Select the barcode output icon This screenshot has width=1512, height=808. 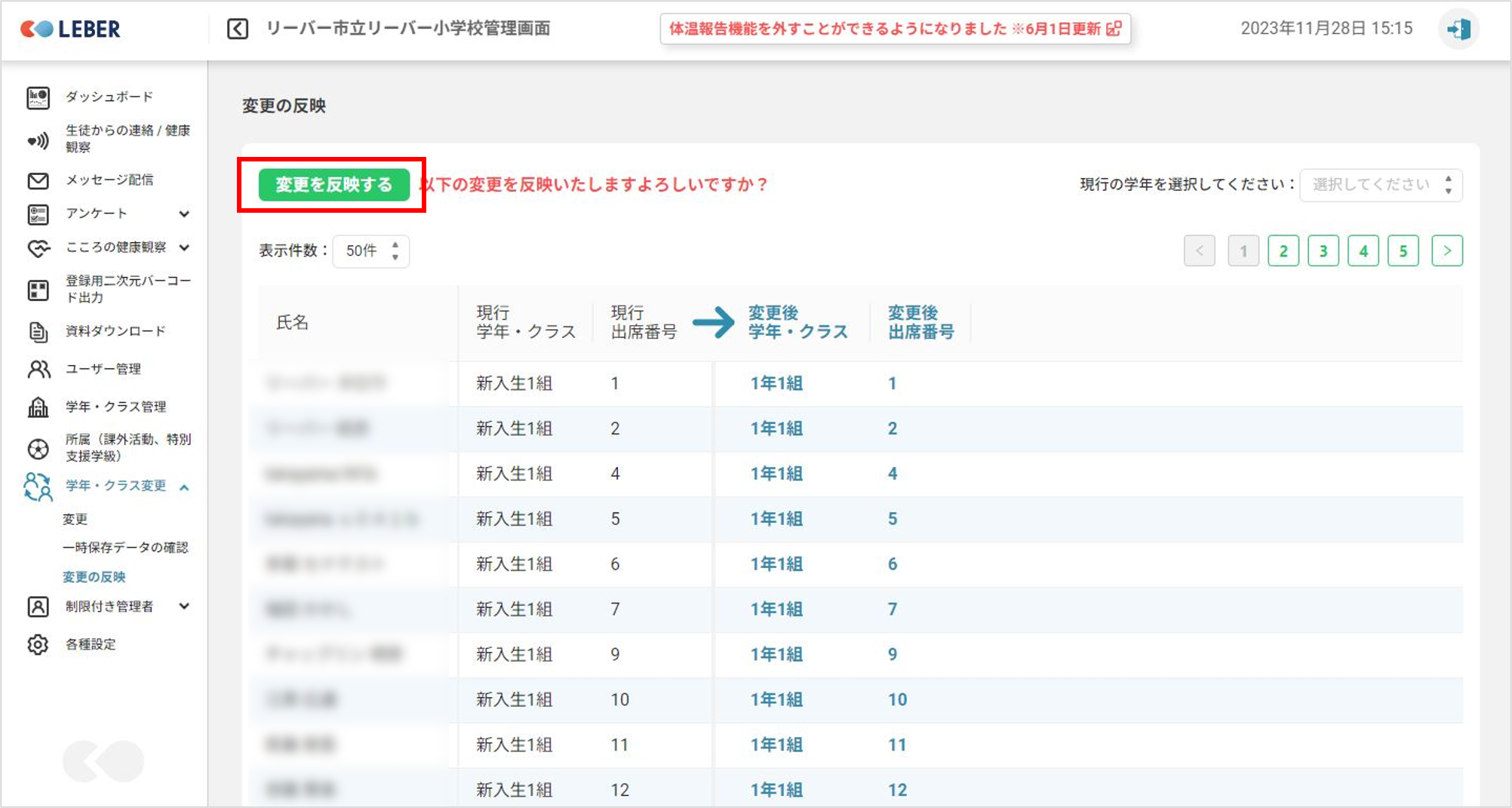38,290
